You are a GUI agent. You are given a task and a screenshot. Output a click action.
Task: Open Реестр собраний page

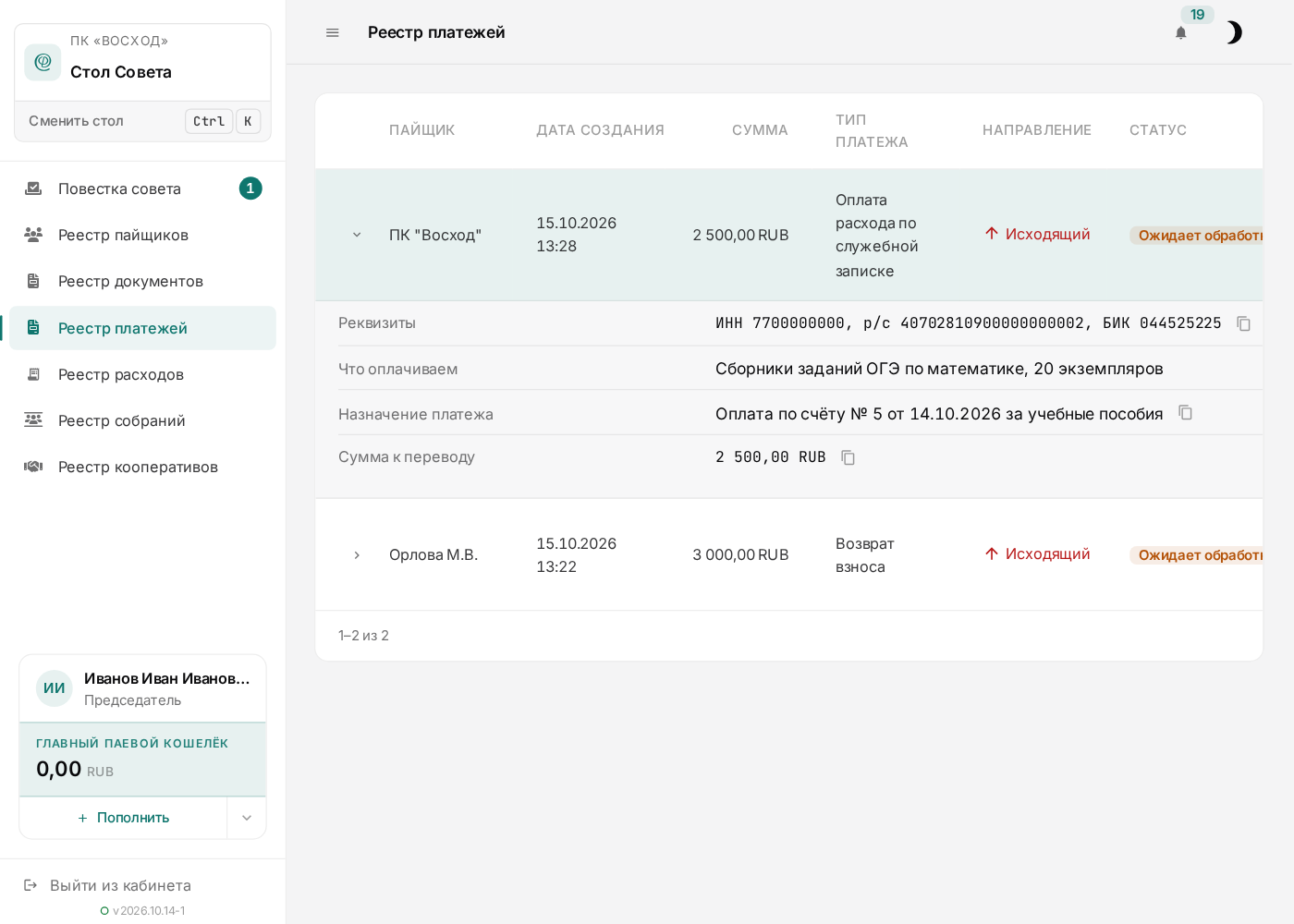142,420
